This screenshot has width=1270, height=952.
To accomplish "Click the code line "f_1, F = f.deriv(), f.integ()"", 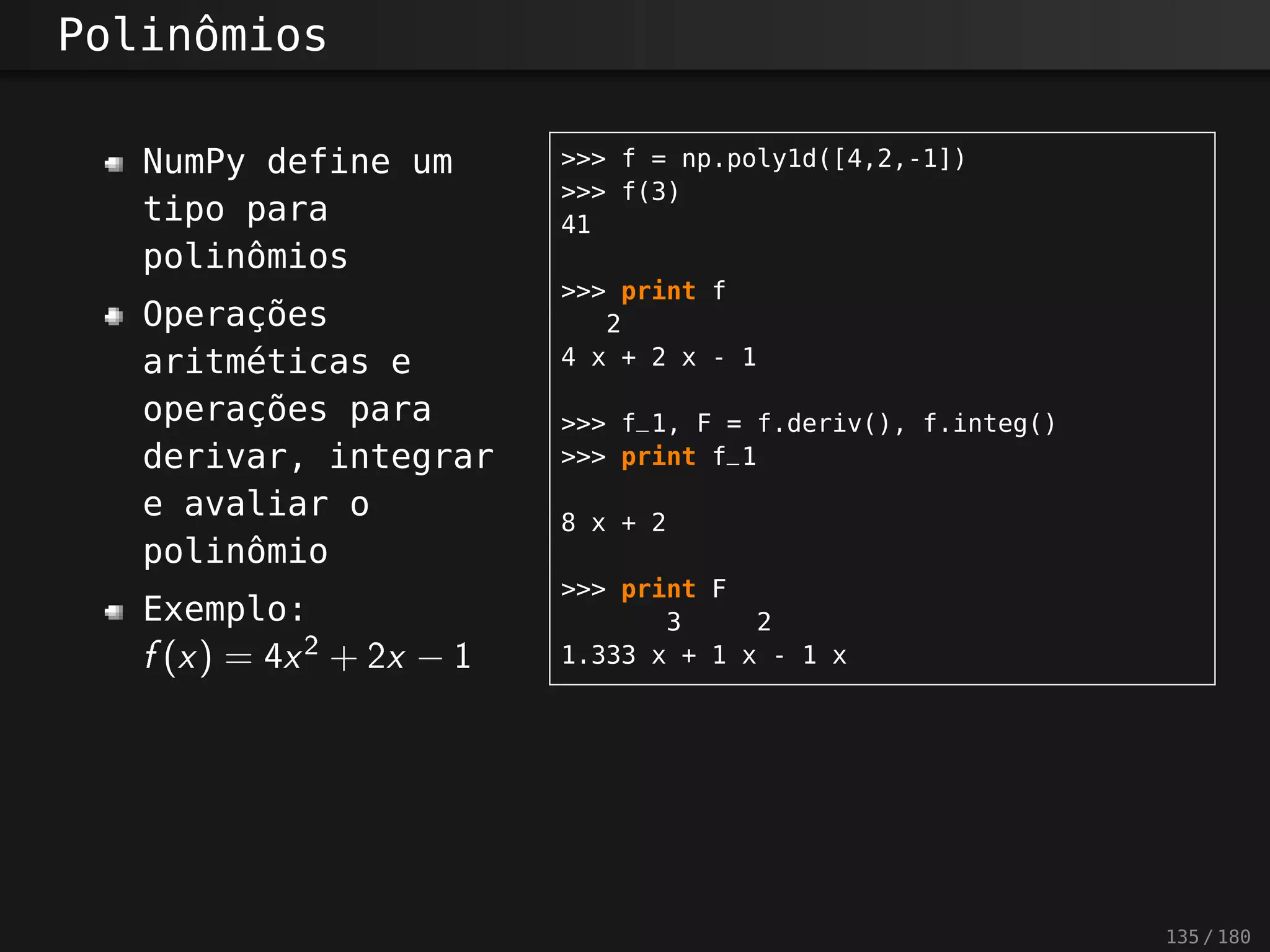I will (808, 424).
